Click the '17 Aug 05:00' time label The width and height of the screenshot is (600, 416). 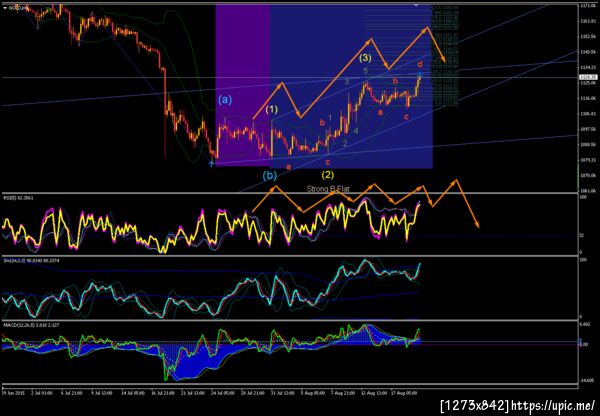click(403, 393)
